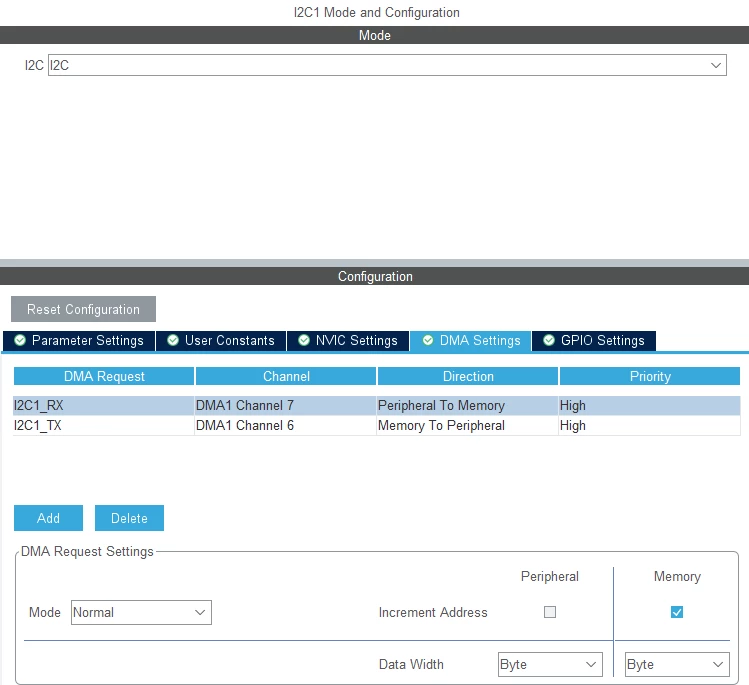Open the NVIC Settings tab
Image resolution: width=749 pixels, height=685 pixels.
(348, 341)
